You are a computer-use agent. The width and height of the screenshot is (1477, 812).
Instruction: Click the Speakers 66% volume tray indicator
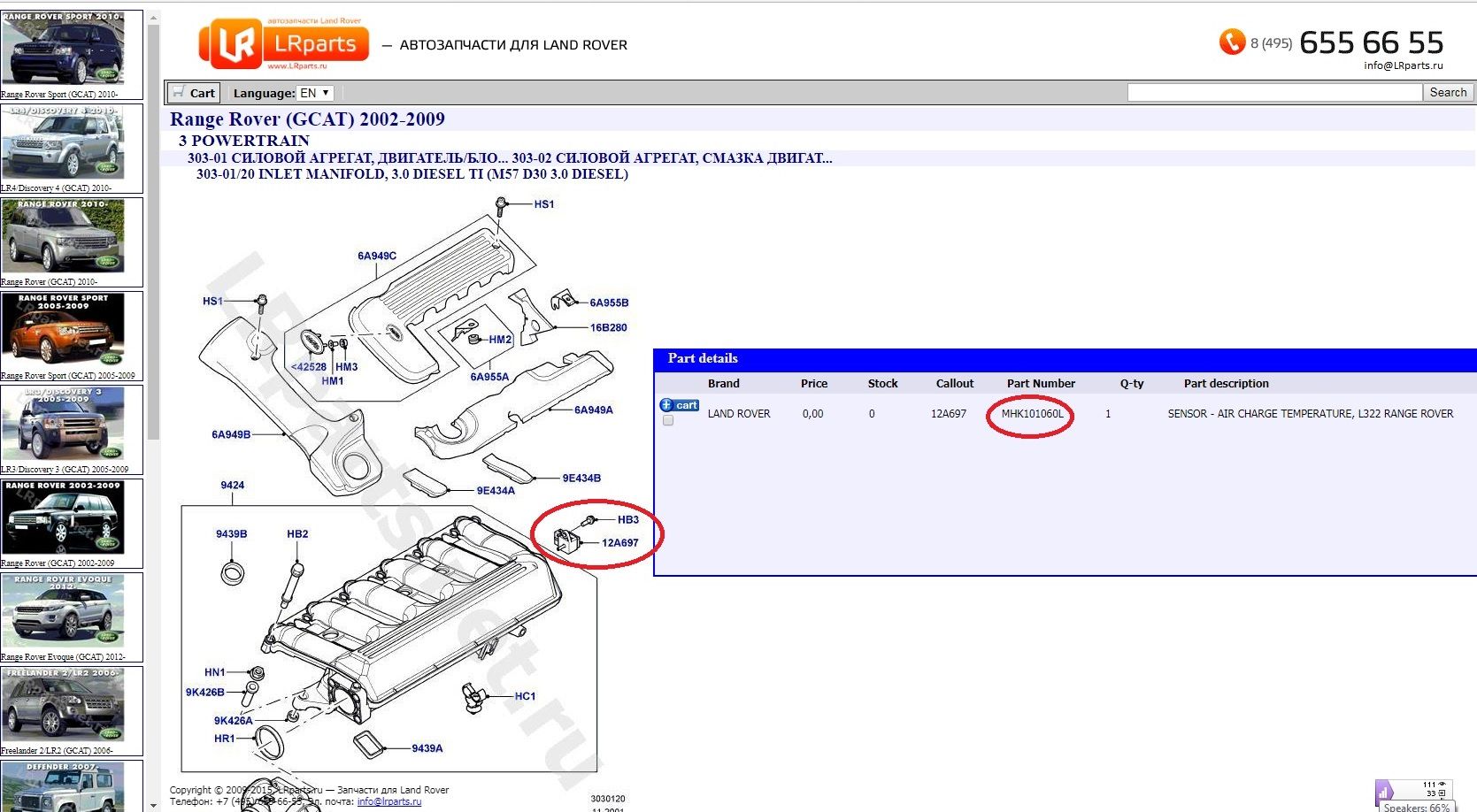coord(1417,808)
